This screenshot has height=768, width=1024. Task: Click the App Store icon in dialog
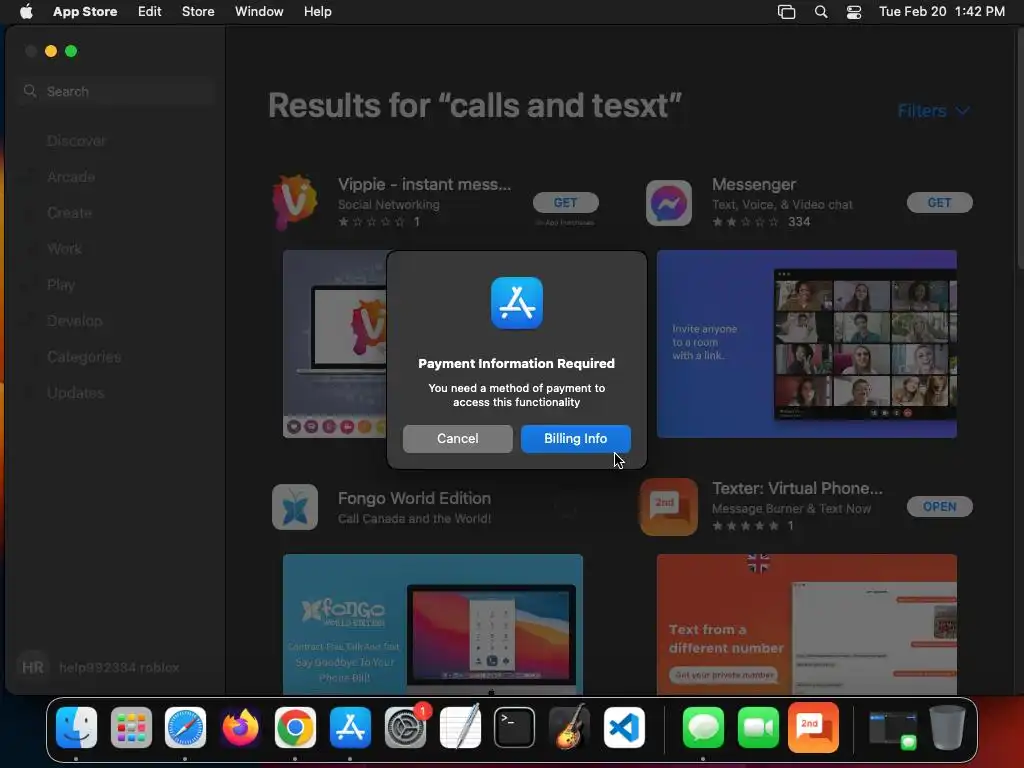click(x=517, y=303)
